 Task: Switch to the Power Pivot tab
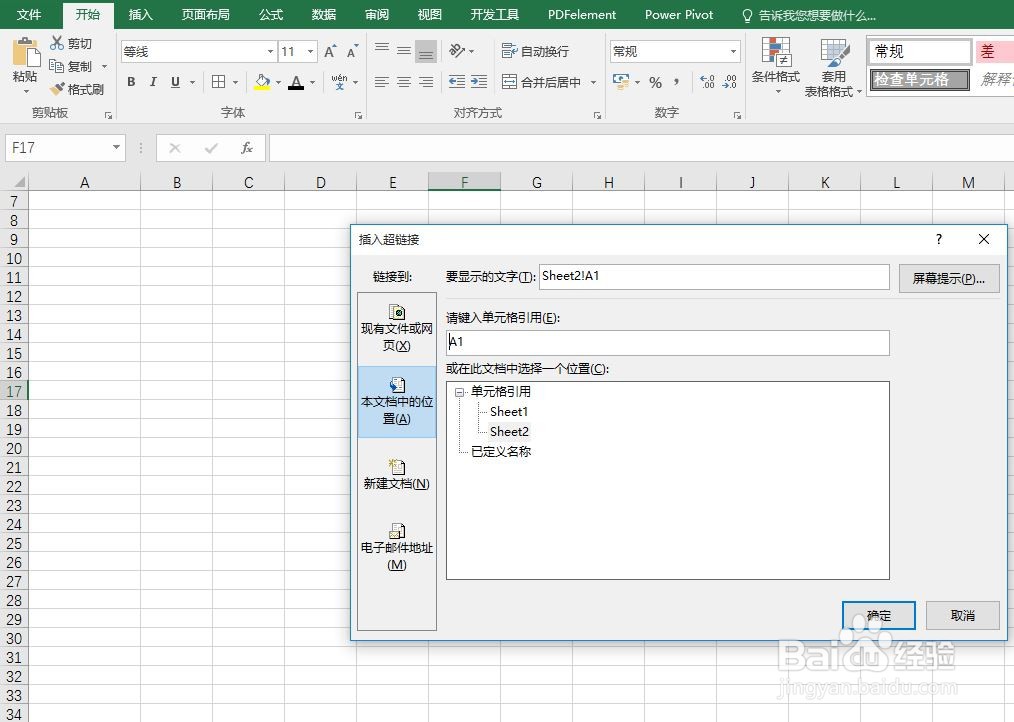(679, 14)
